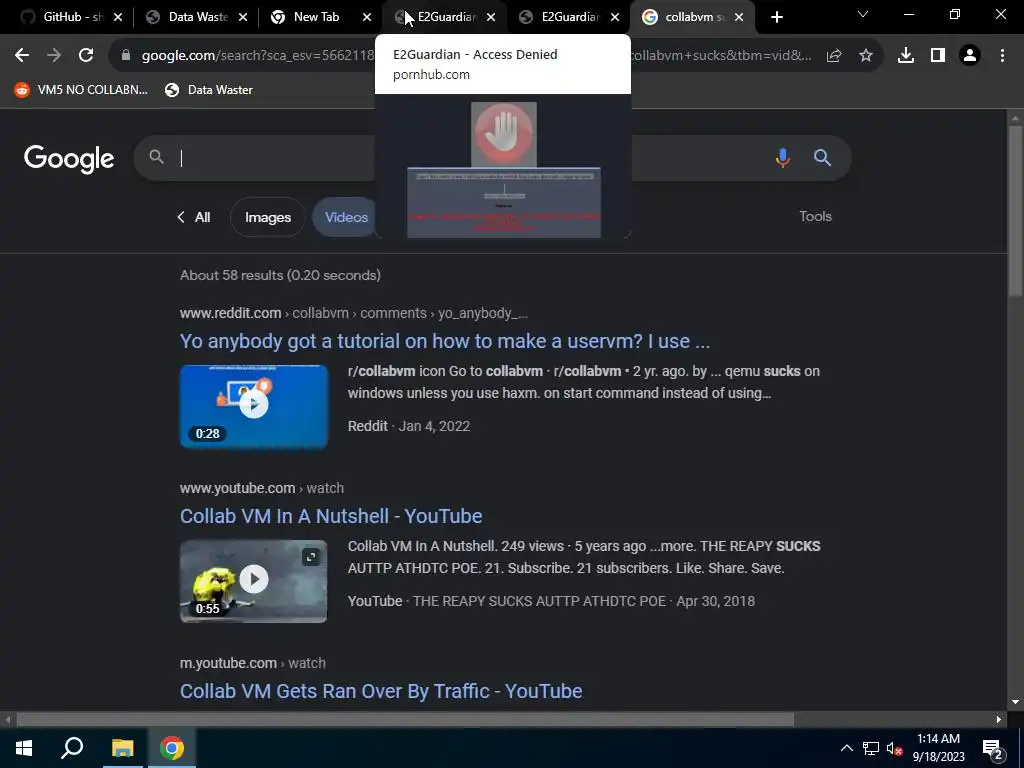Close the GitHub tab
1024x768 pixels.
point(118,18)
